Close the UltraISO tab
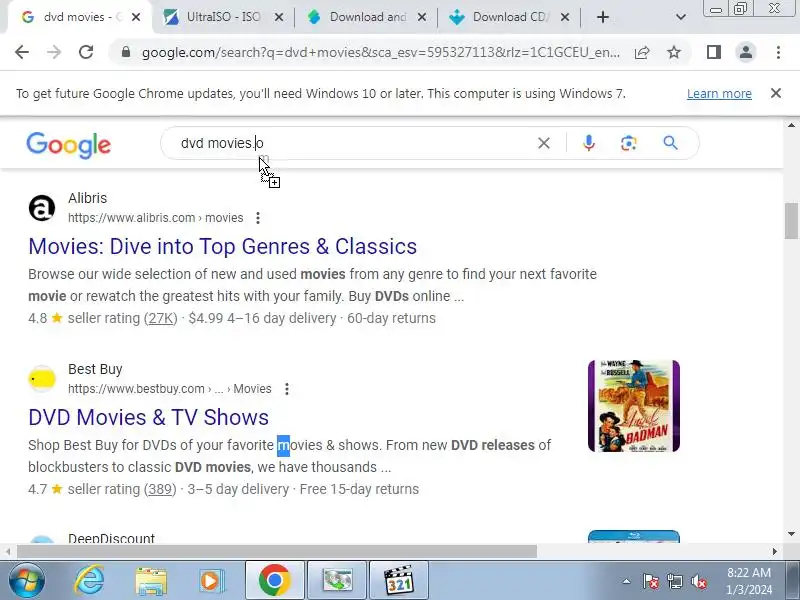Screen dimensions: 800x600 pos(279,17)
